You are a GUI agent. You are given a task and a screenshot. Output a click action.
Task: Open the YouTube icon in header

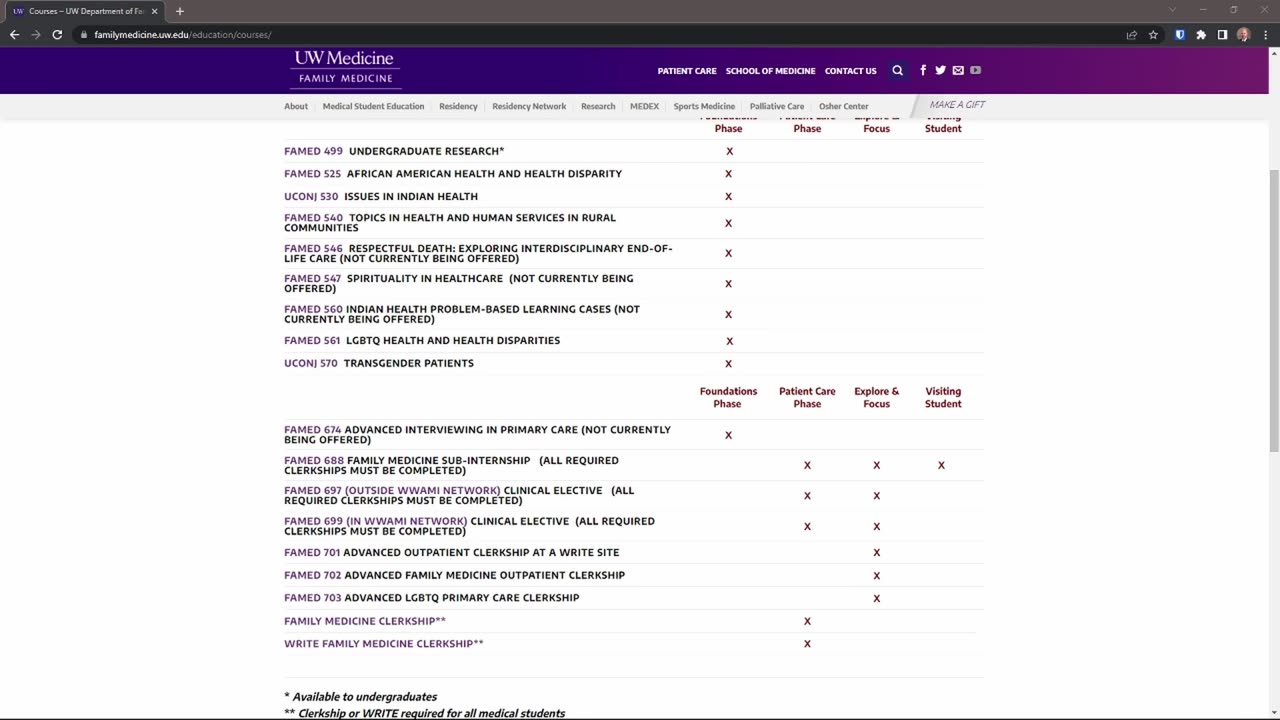point(975,70)
